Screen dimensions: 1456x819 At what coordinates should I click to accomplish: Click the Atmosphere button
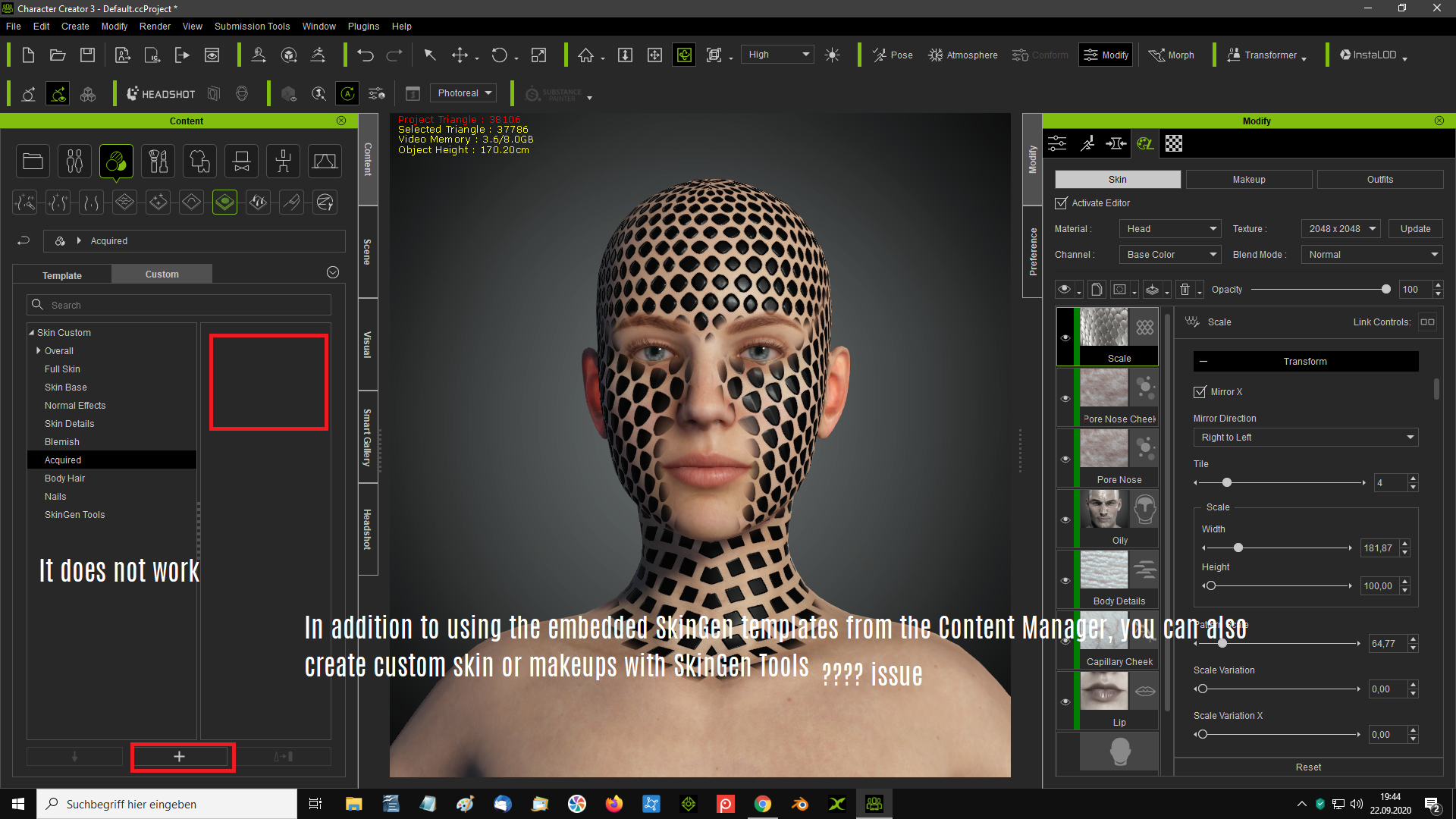(963, 55)
